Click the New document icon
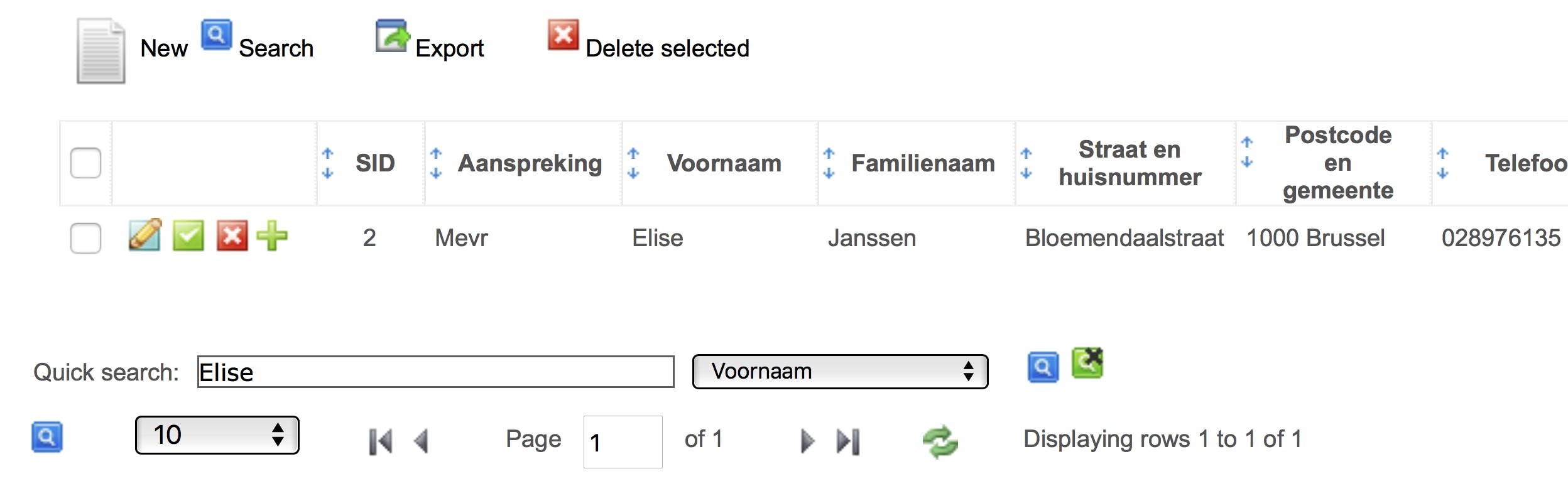 pyautogui.click(x=101, y=51)
